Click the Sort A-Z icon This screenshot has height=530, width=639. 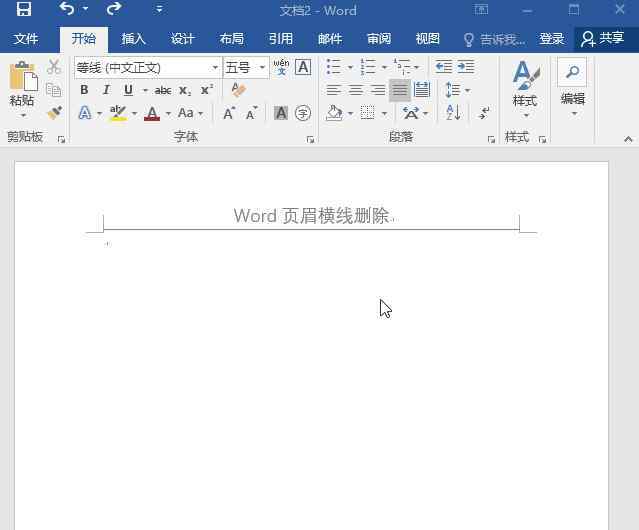[x=453, y=113]
